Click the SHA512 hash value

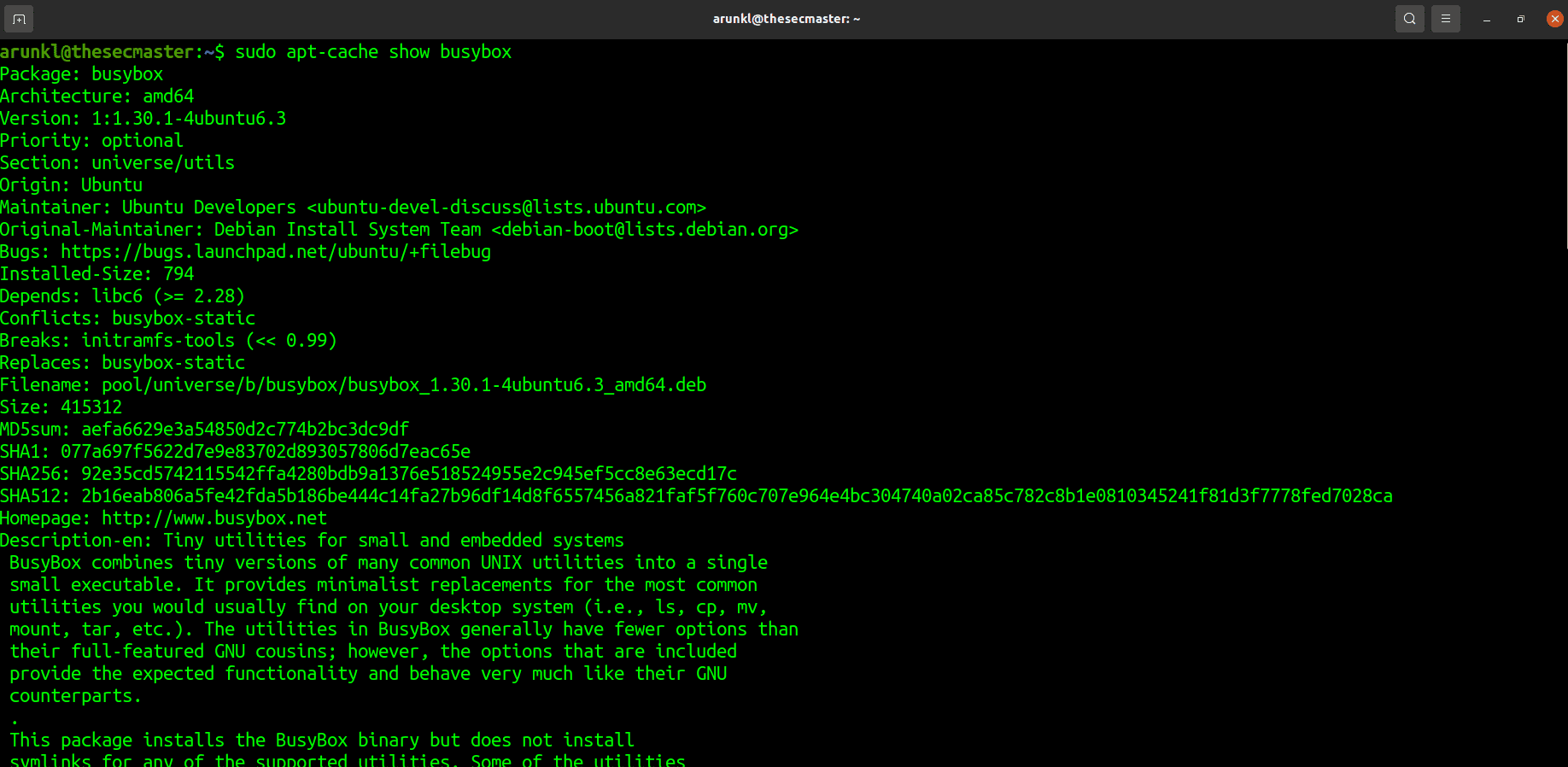[x=737, y=496]
